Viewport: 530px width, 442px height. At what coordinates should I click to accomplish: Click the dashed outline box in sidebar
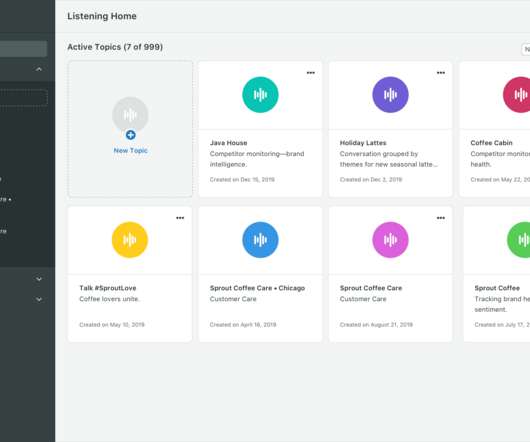click(23, 97)
